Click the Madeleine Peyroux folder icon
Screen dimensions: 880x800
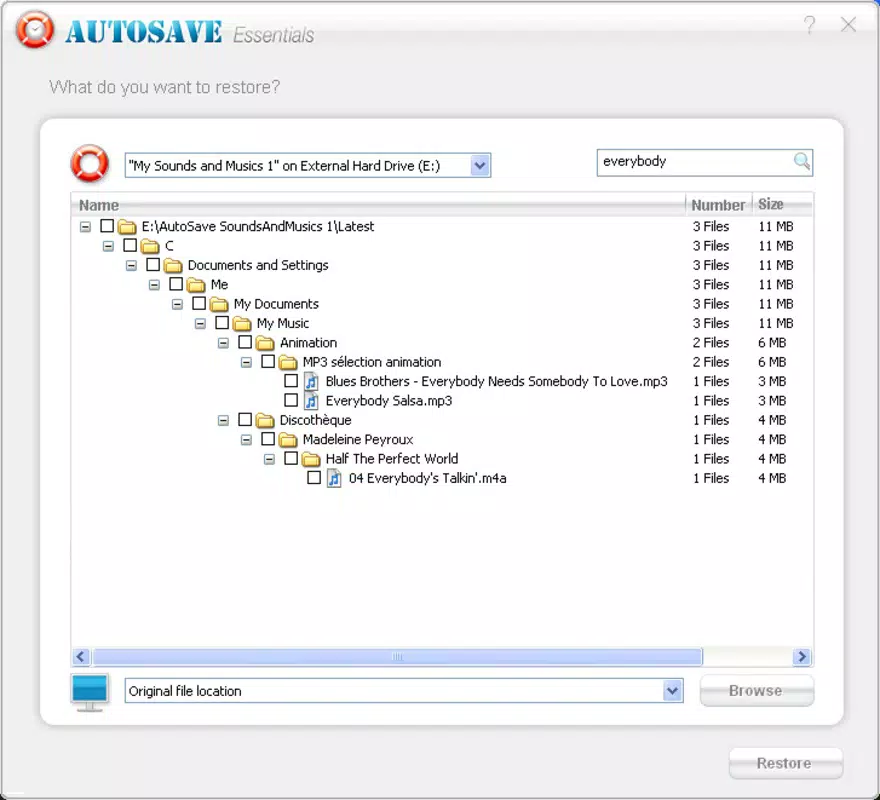tap(288, 440)
